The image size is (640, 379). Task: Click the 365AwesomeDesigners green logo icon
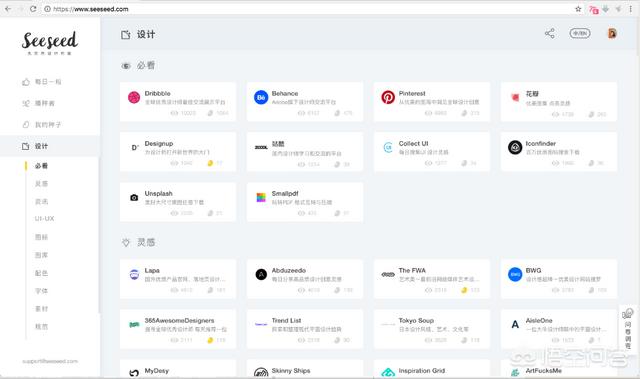134,325
